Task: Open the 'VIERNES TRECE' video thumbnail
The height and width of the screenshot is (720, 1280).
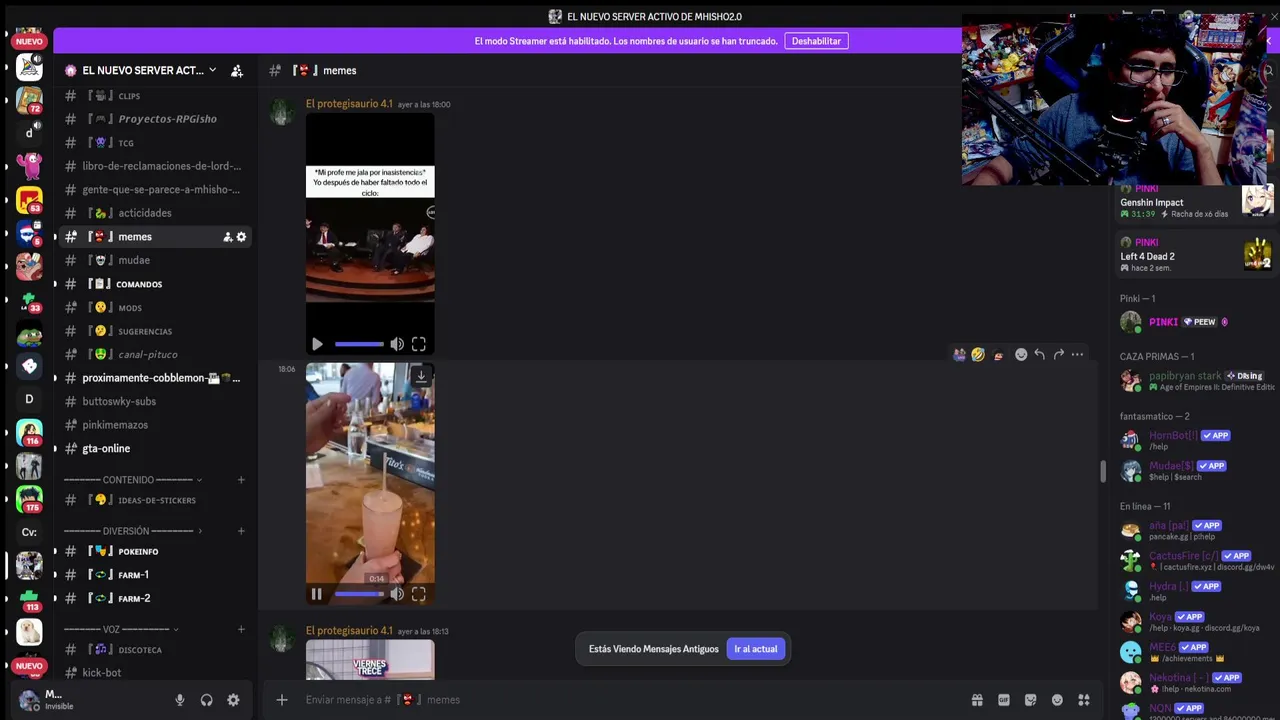Action: coord(370,660)
